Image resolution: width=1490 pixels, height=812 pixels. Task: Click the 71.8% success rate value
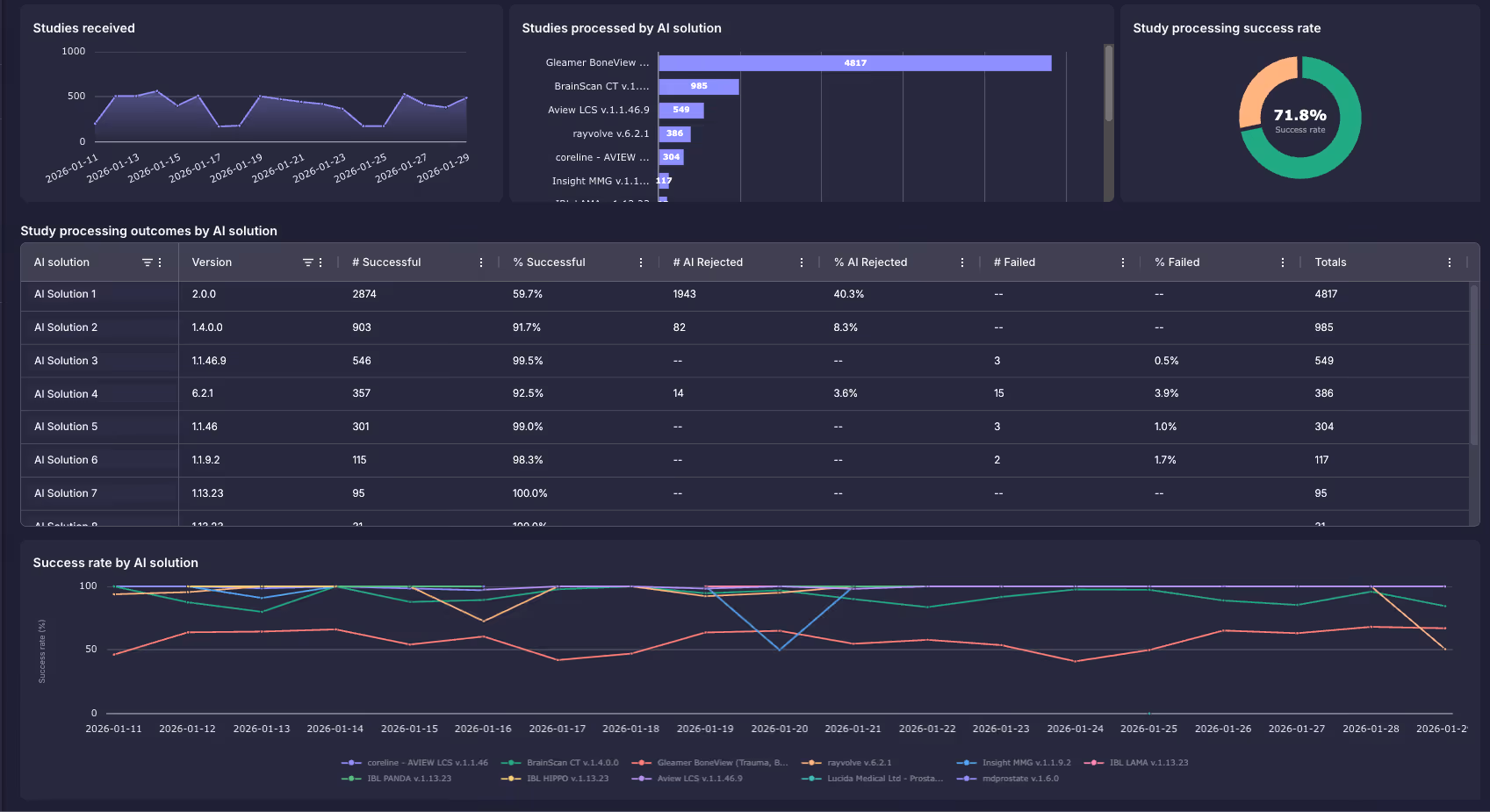point(1300,116)
